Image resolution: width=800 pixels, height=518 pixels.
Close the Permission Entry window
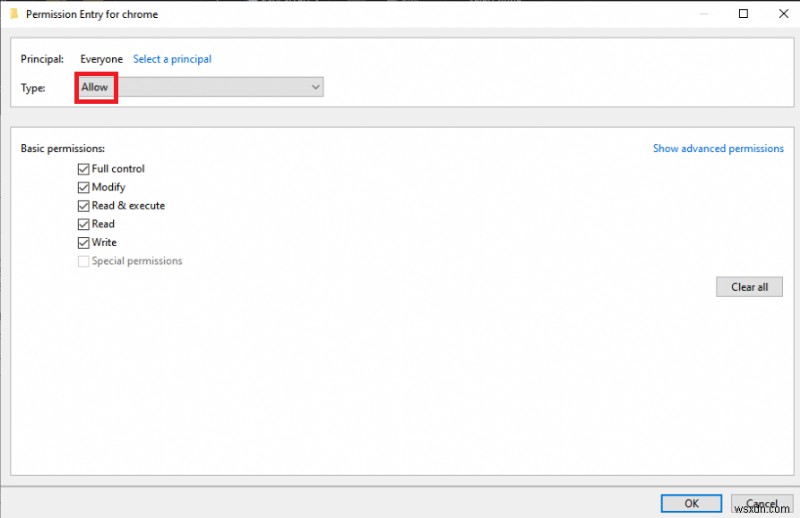coord(784,14)
